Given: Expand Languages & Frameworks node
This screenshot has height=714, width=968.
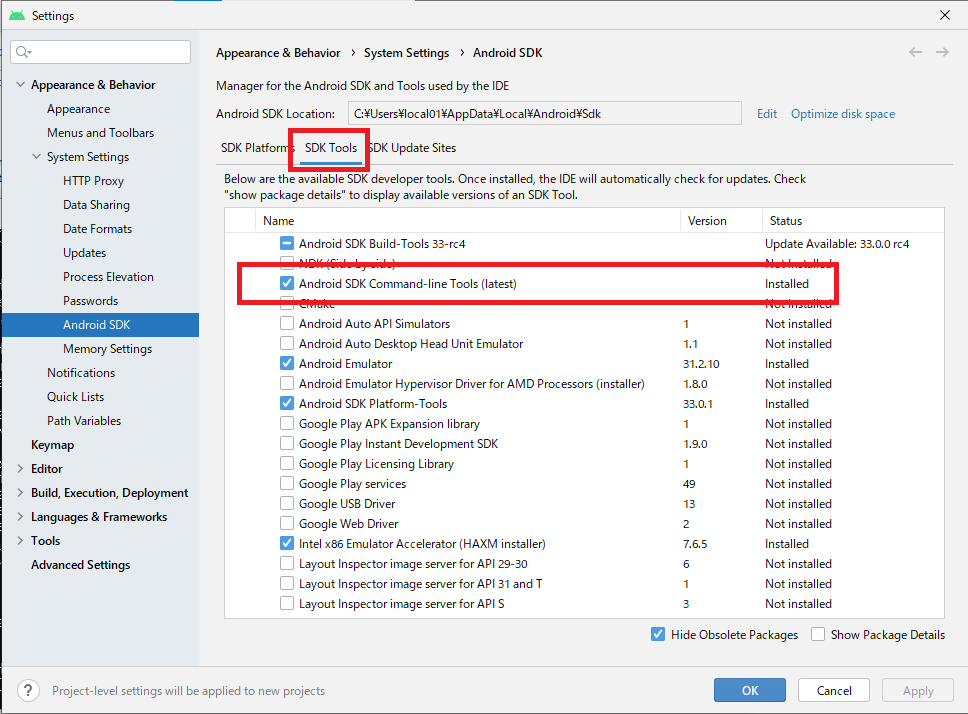Looking at the screenshot, I should [x=20, y=517].
